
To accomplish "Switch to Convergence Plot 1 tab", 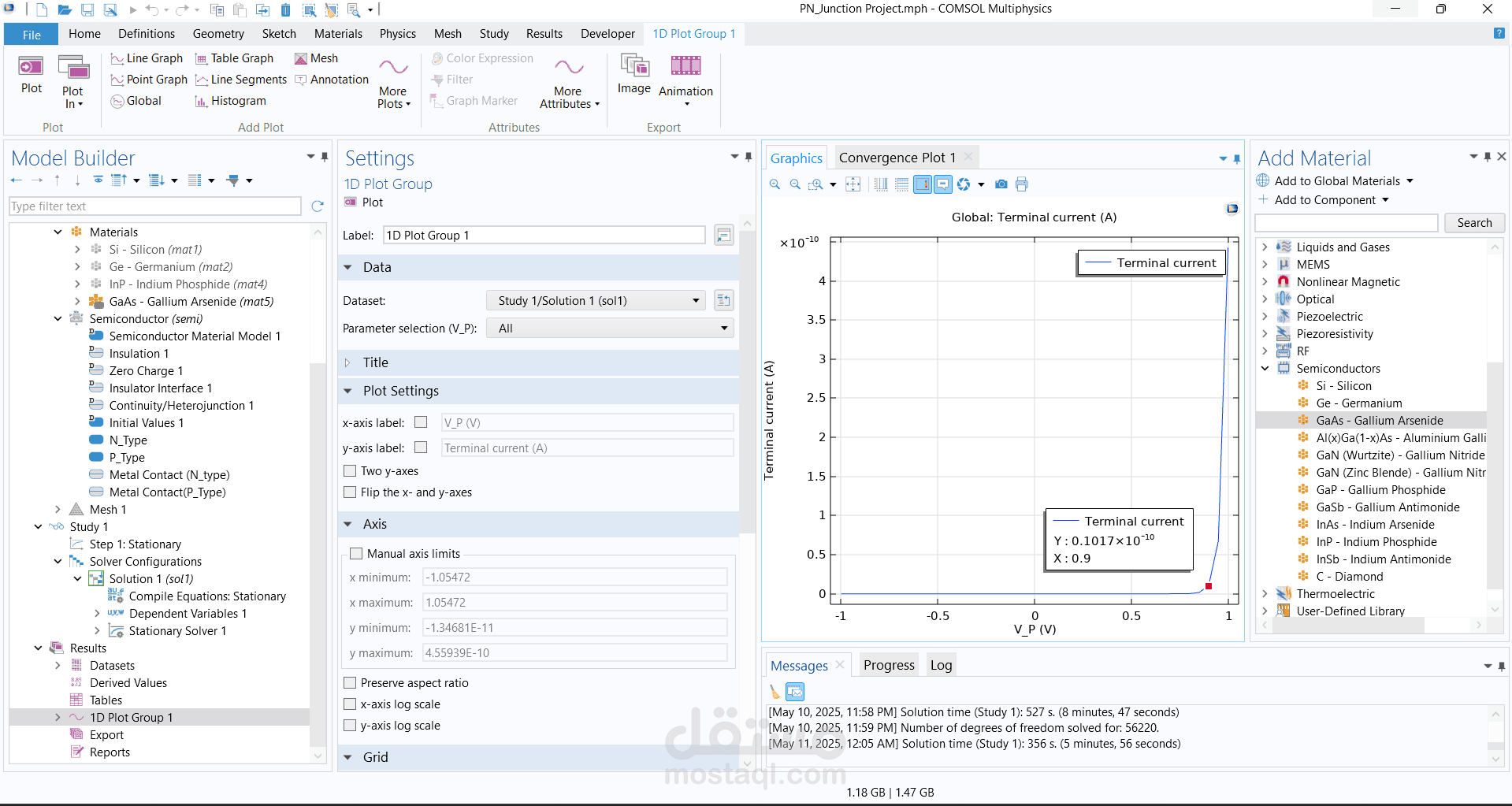I will [x=897, y=158].
